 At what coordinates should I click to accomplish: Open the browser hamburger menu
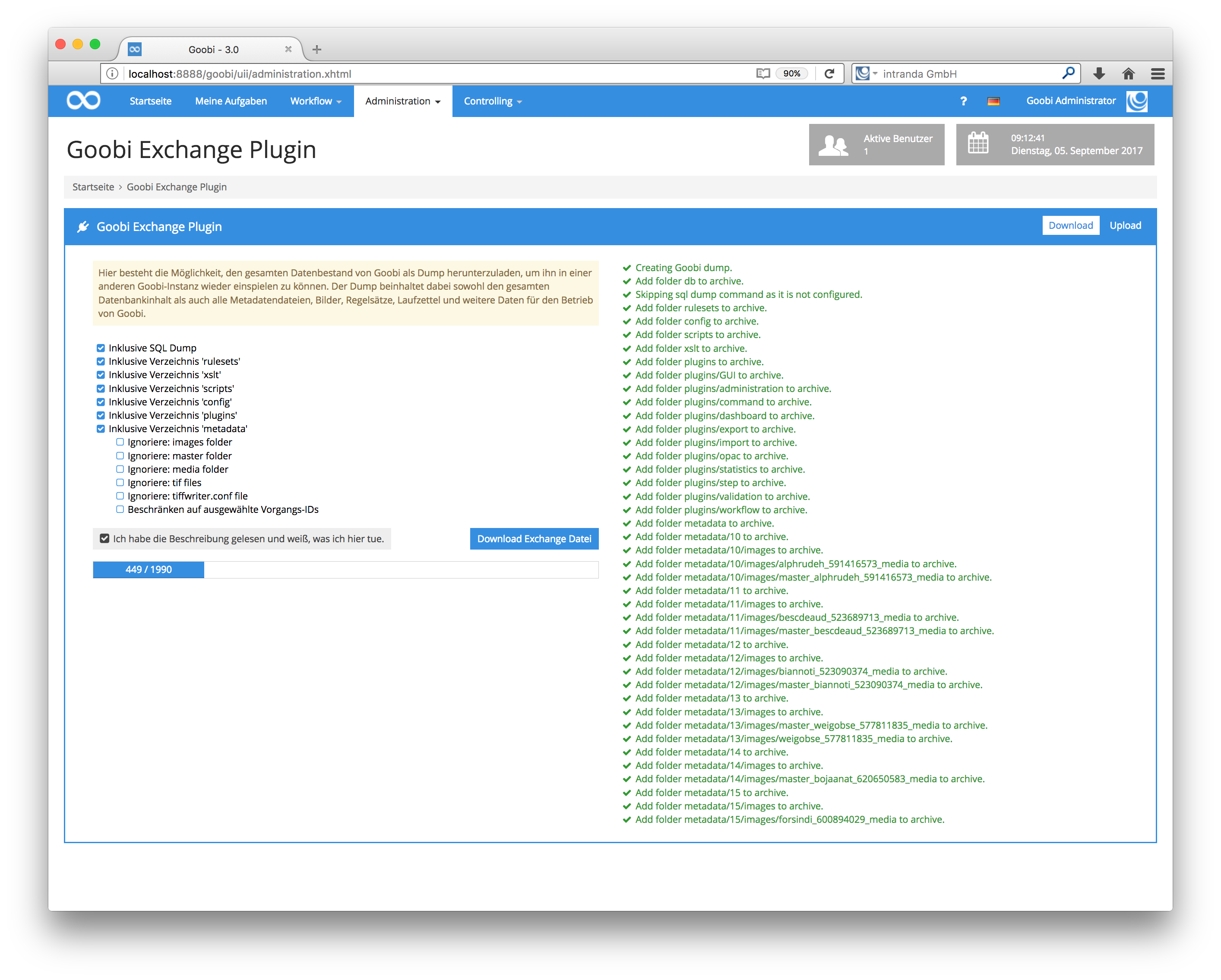click(x=1158, y=73)
